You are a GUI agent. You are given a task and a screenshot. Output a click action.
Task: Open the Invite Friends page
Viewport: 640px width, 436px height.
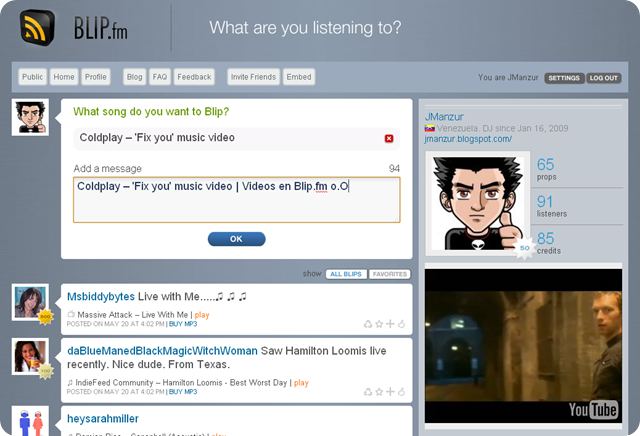coord(253,77)
